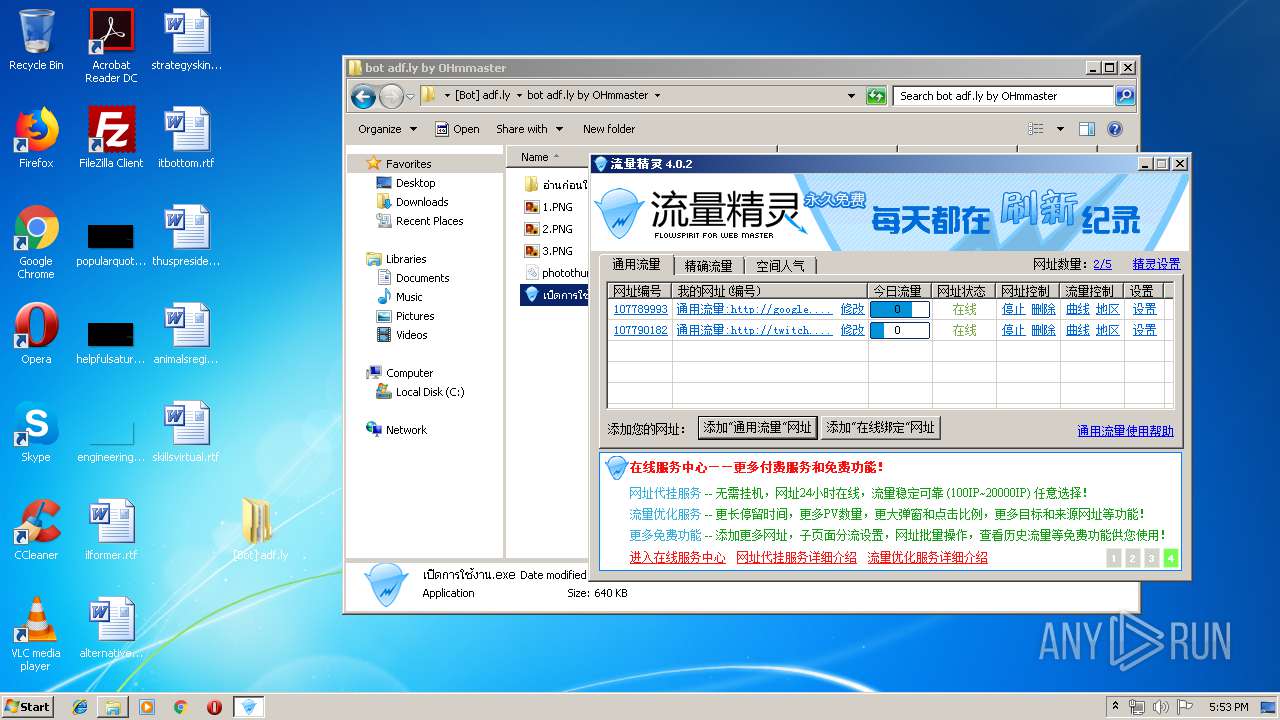Select banner page indicator 4
This screenshot has height=720, width=1280.
coord(1170,558)
